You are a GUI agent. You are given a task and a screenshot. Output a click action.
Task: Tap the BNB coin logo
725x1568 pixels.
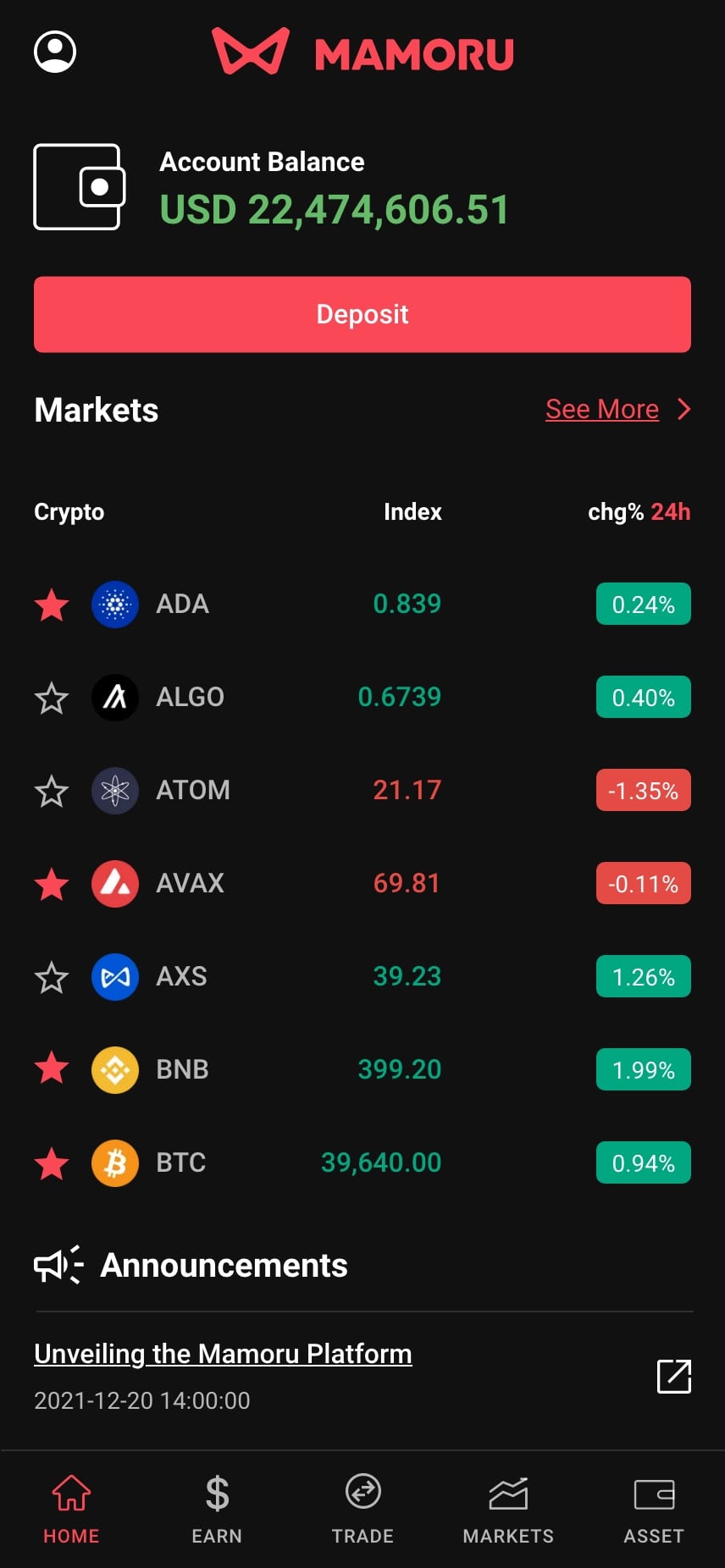click(115, 1070)
